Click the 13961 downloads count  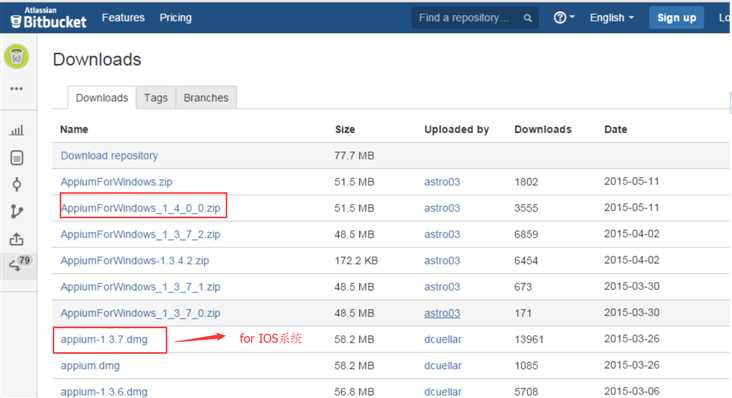pyautogui.click(x=529, y=339)
